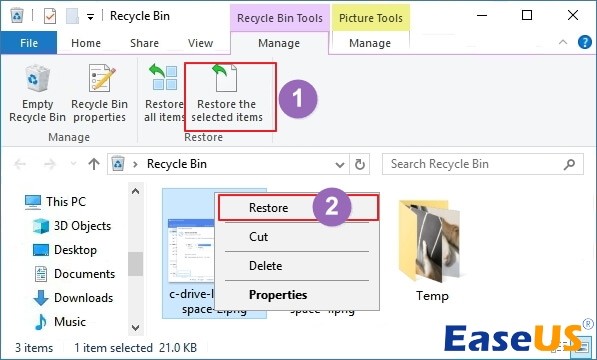Click navigation pane scroll up arrow
The image size is (597, 360).
136,191
